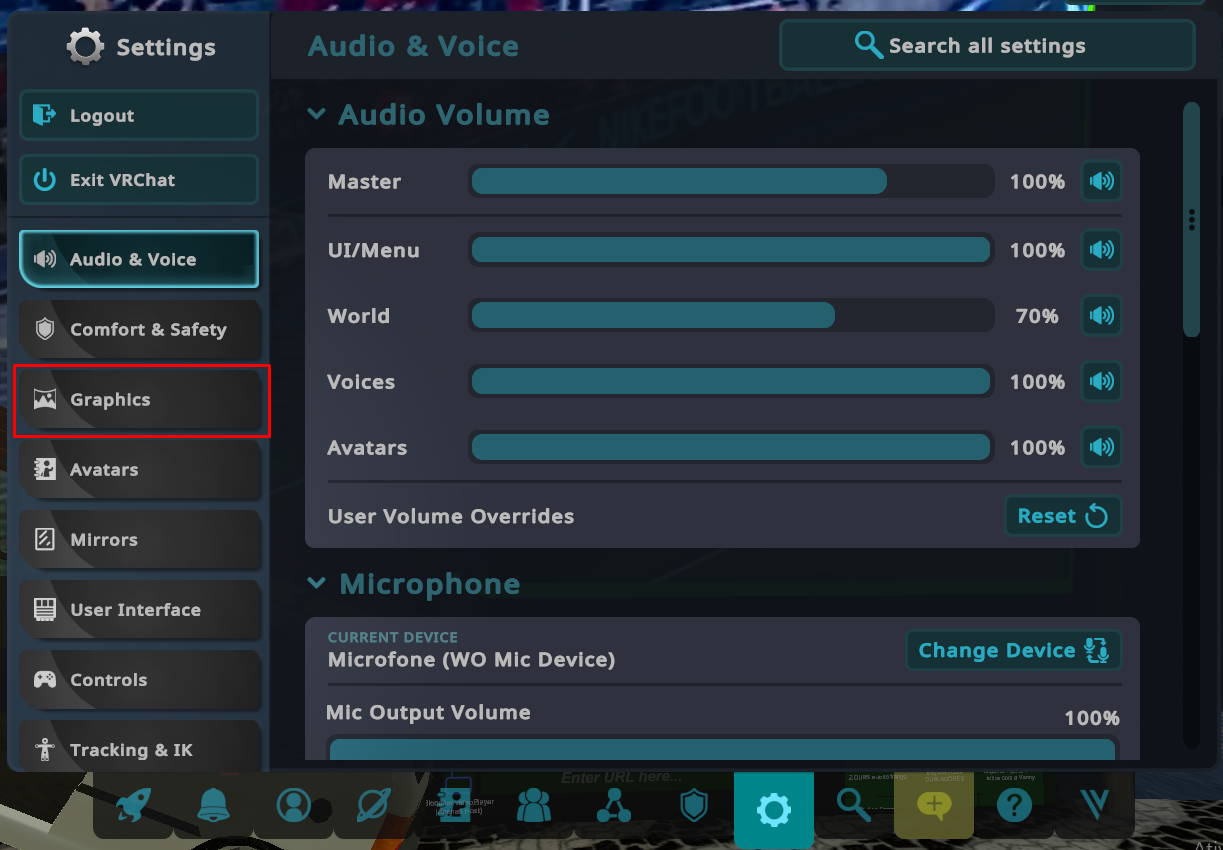Mute the Master volume
Viewport: 1223px width, 850px height.
1101,182
